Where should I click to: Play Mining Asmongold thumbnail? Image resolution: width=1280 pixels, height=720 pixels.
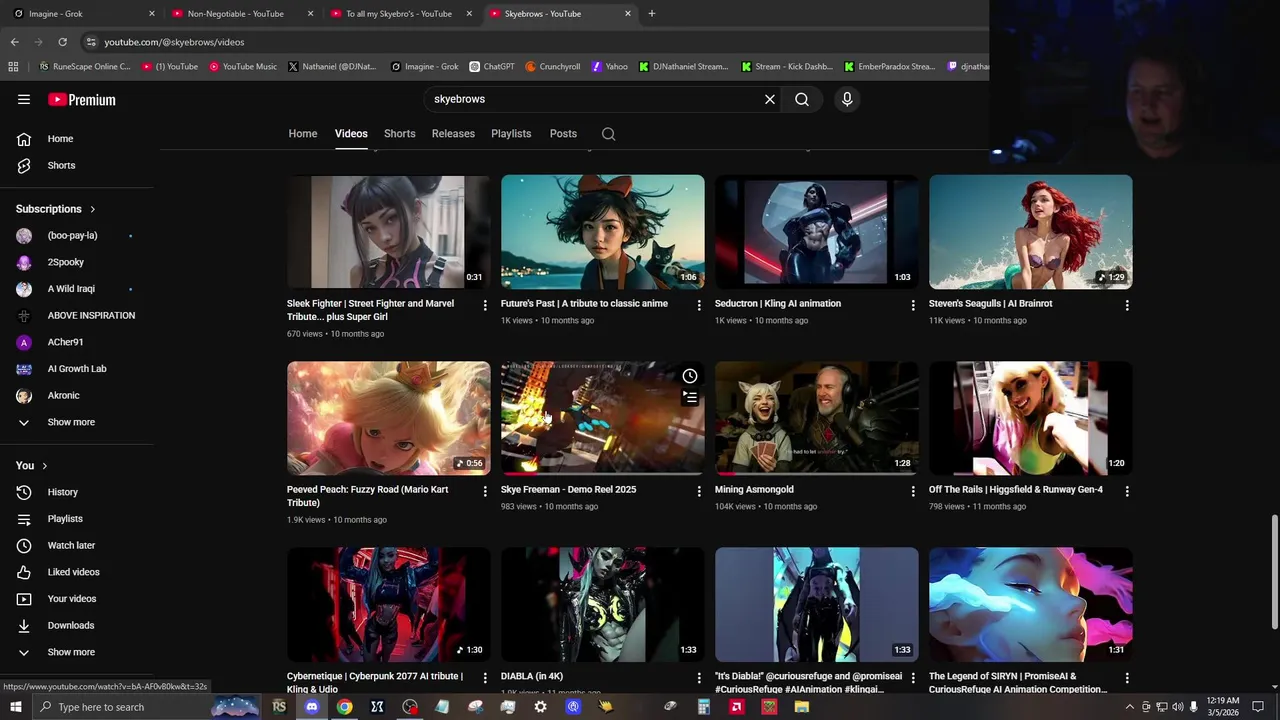[816, 418]
